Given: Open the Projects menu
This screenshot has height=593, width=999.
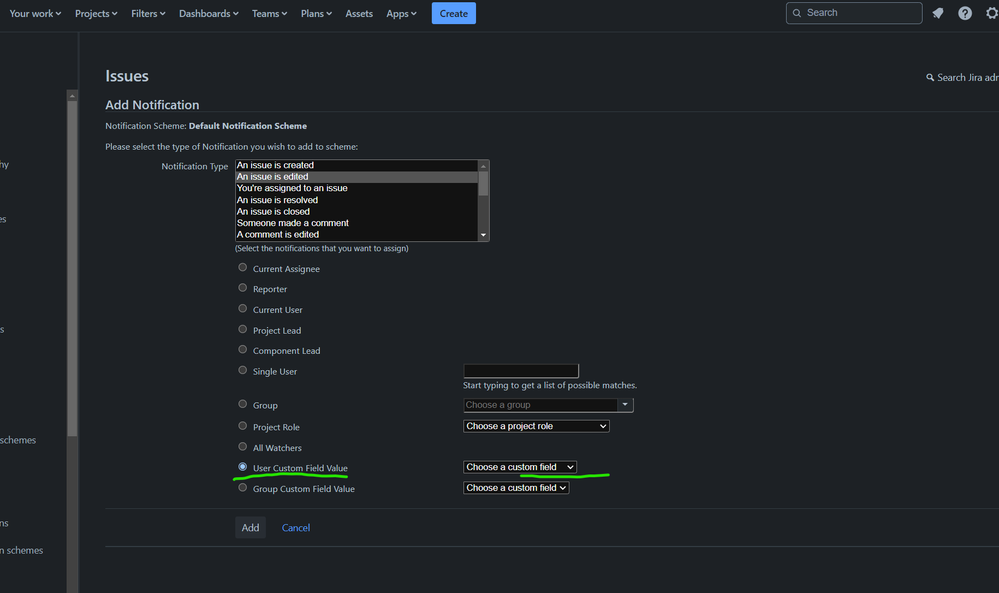Looking at the screenshot, I should point(96,13).
